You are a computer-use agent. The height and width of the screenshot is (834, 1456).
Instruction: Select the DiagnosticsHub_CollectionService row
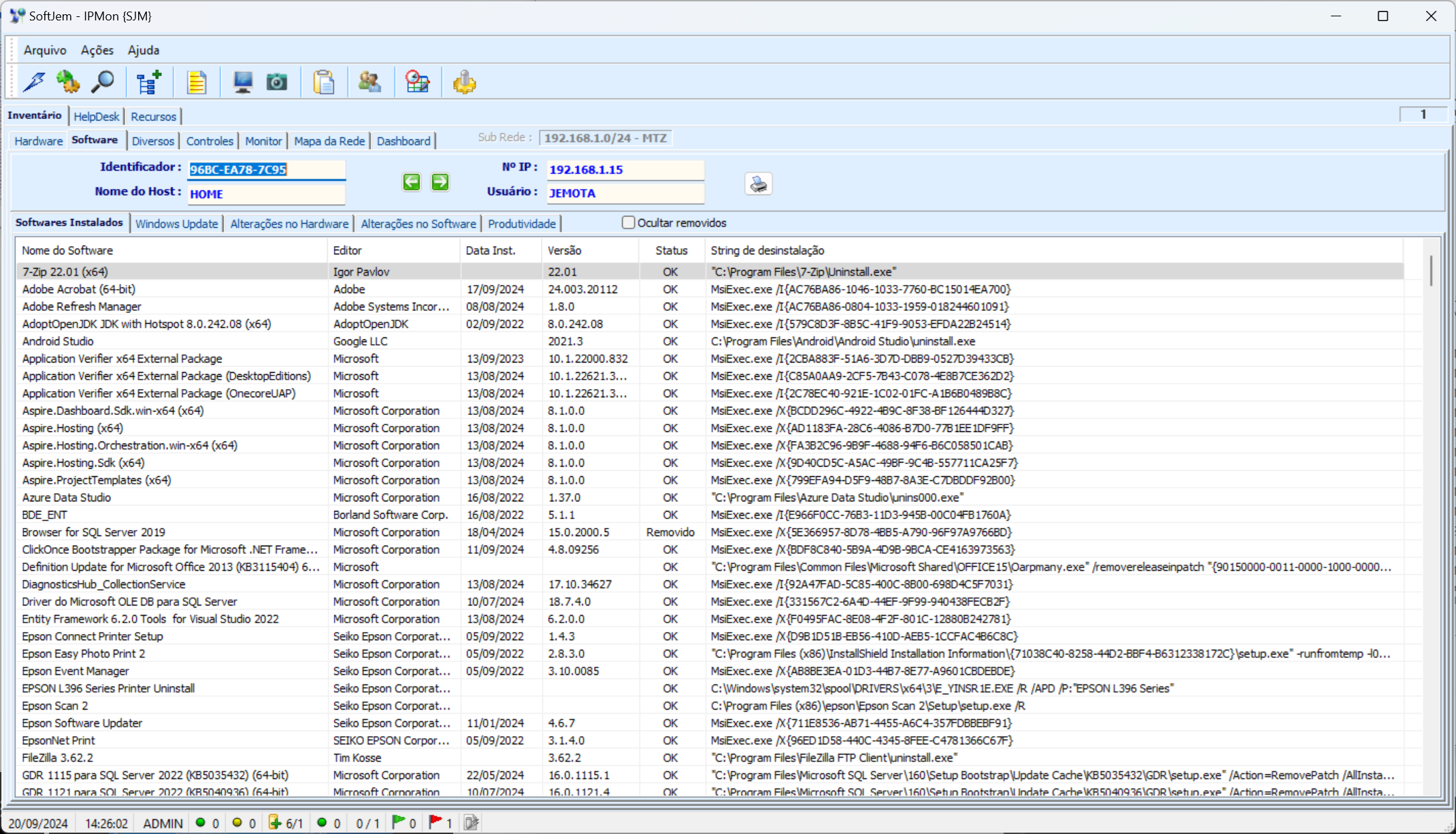pyautogui.click(x=710, y=584)
